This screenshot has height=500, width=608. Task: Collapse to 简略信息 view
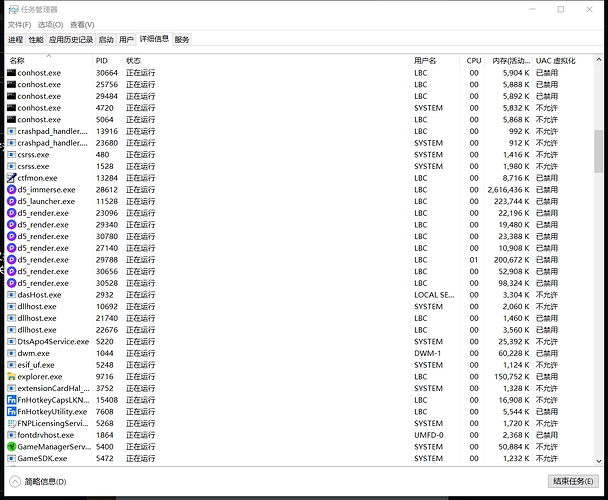38,482
